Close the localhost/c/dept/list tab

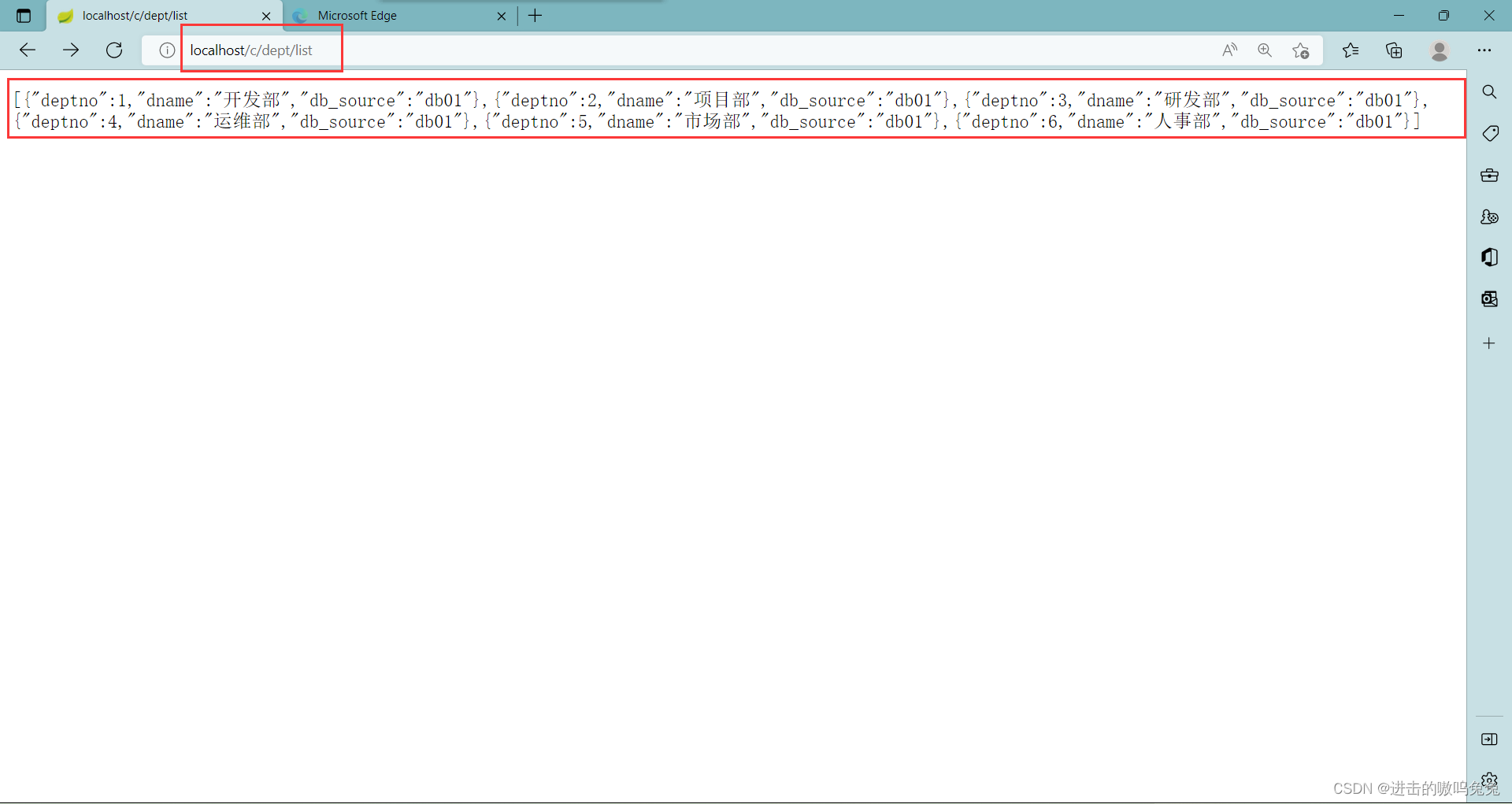pos(266,16)
